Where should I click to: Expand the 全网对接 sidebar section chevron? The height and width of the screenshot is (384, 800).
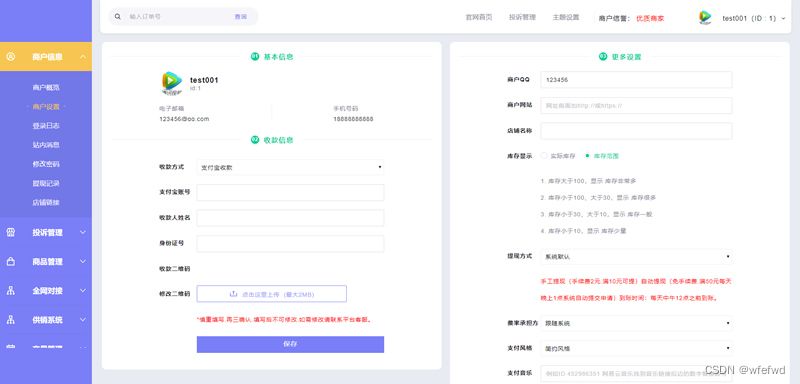click(x=83, y=291)
